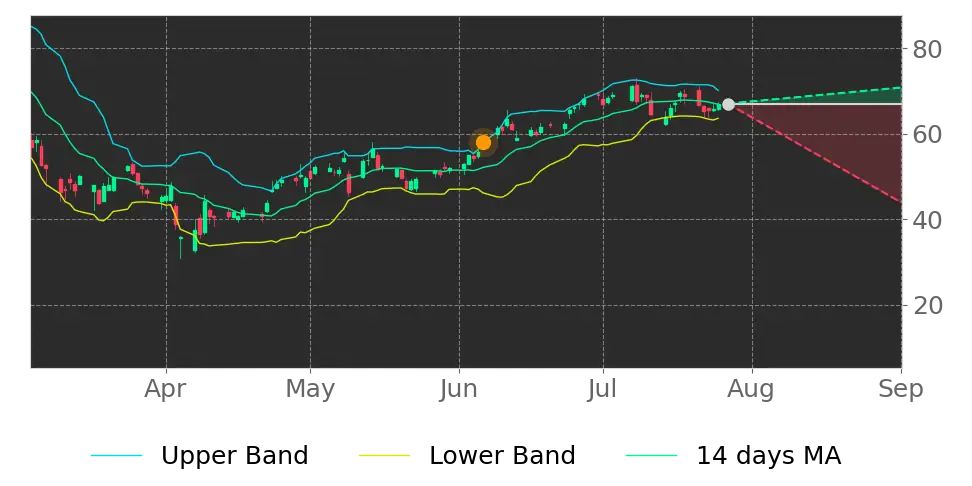Image resolution: width=972 pixels, height=486 pixels.
Task: Click the yellow Lower Band legend line
Action: 384,456
